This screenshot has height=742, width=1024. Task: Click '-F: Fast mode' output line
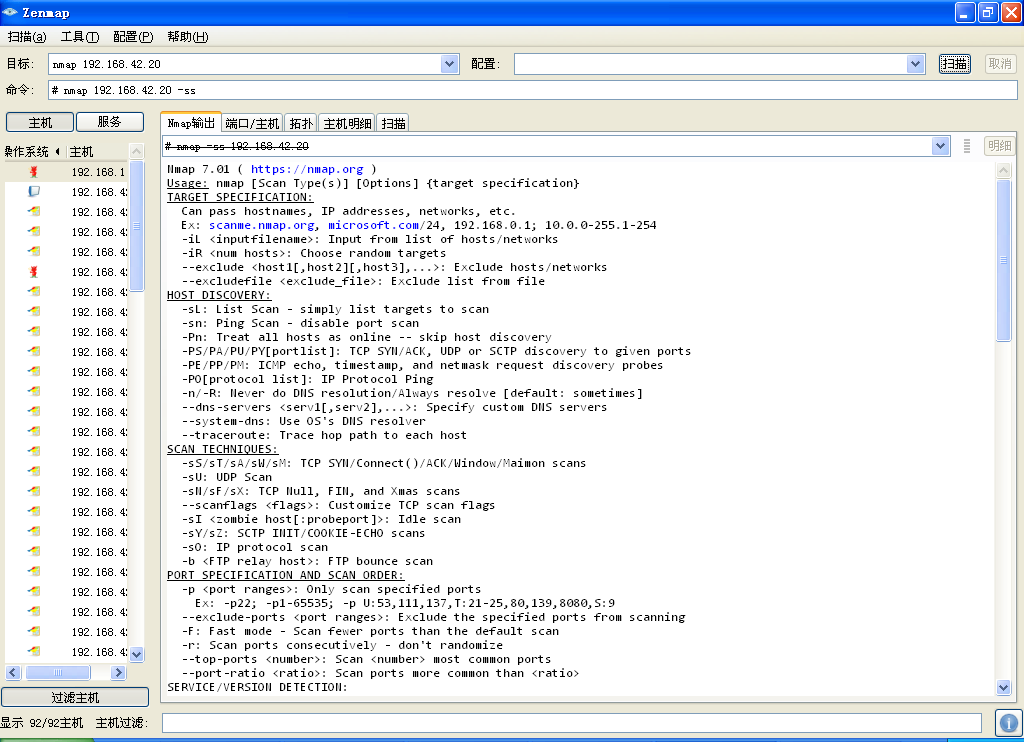[x=370, y=632]
